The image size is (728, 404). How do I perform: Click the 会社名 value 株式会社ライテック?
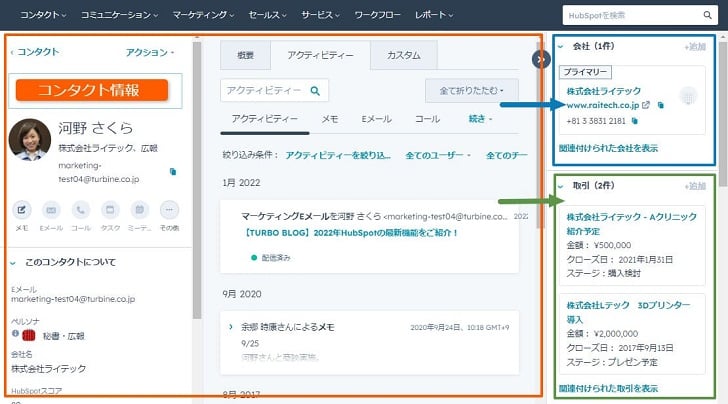(48, 369)
